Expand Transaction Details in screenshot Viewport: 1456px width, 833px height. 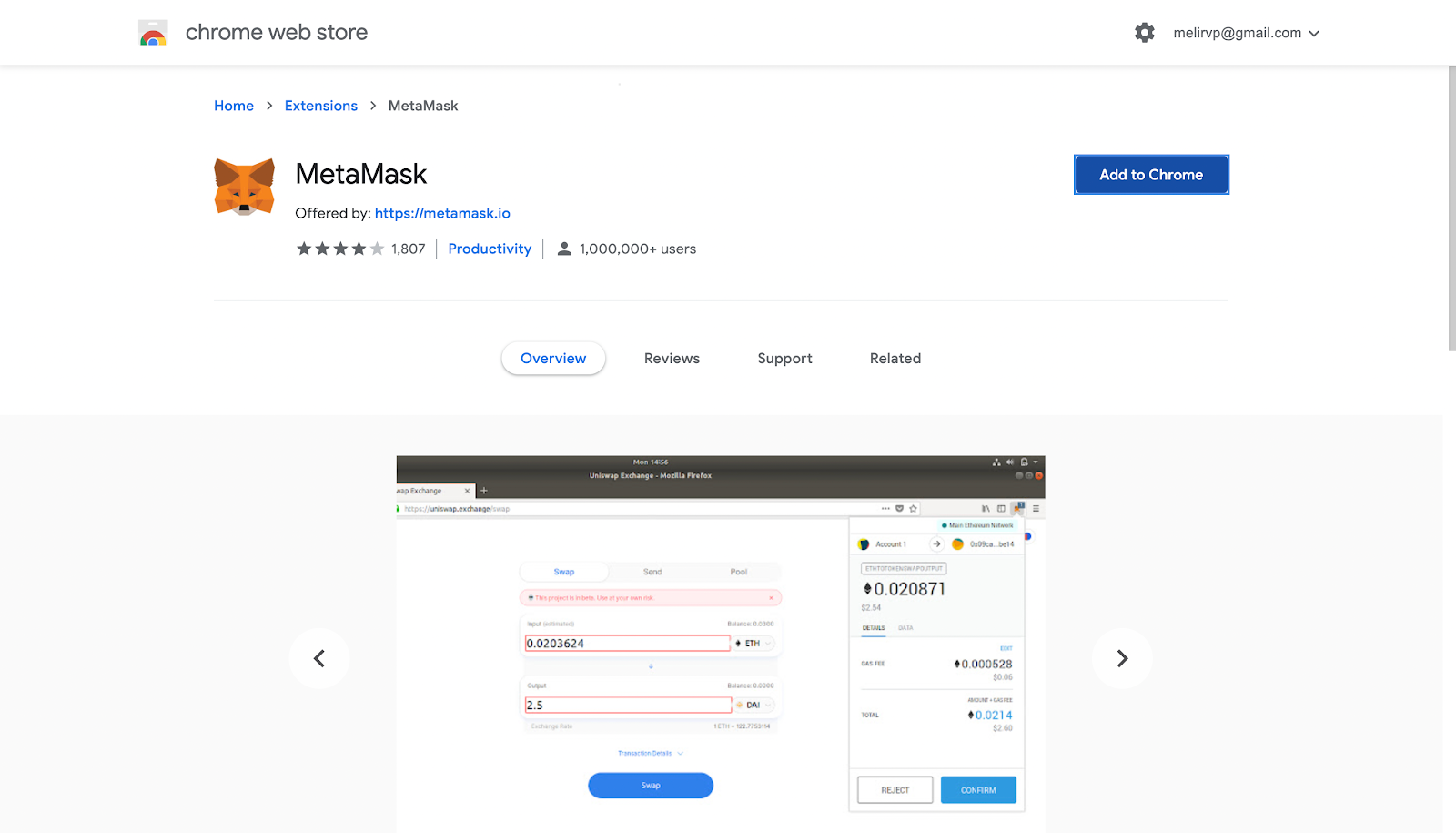click(651, 754)
